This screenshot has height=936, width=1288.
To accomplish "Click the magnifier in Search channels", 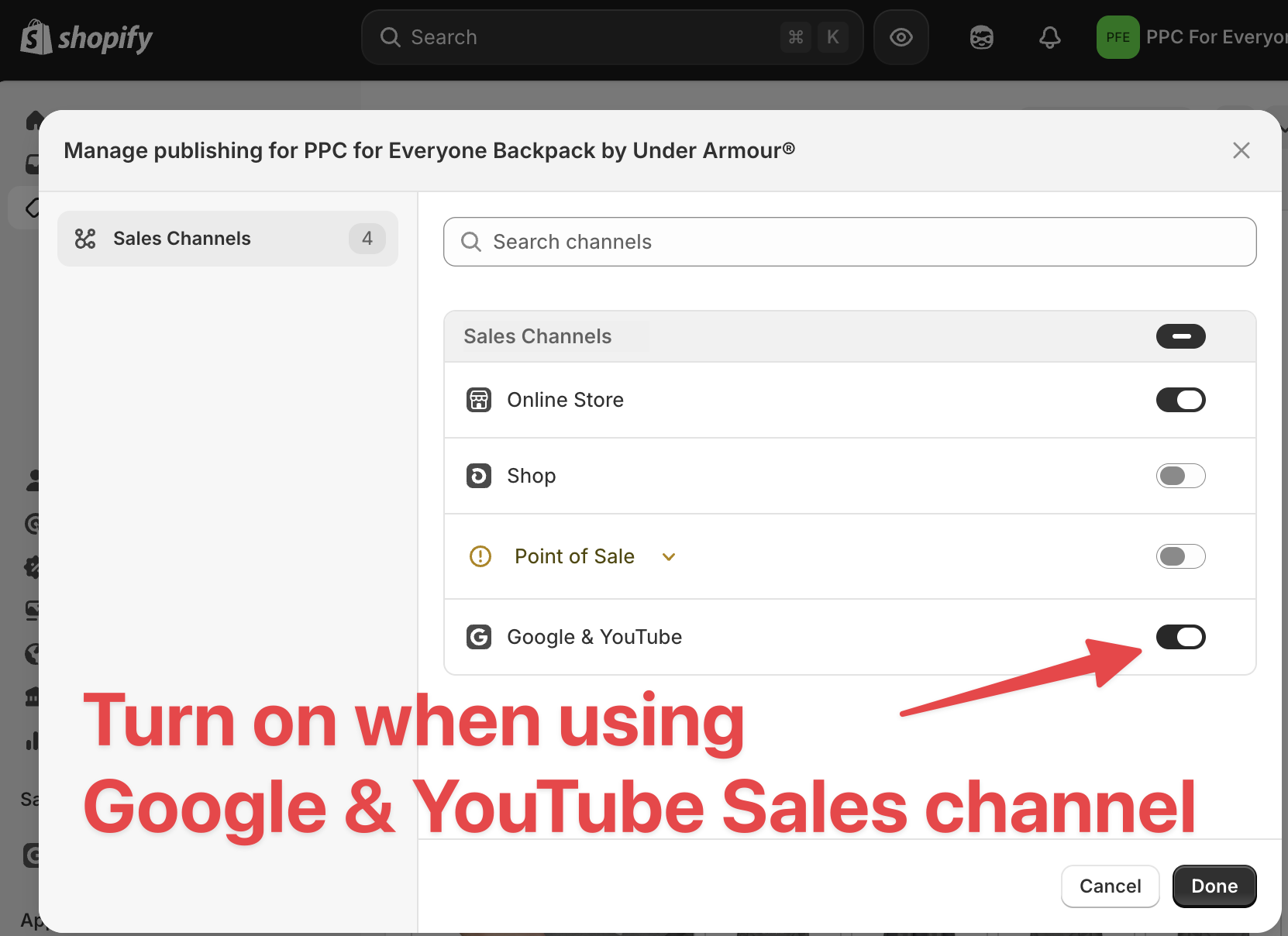I will coord(471,242).
